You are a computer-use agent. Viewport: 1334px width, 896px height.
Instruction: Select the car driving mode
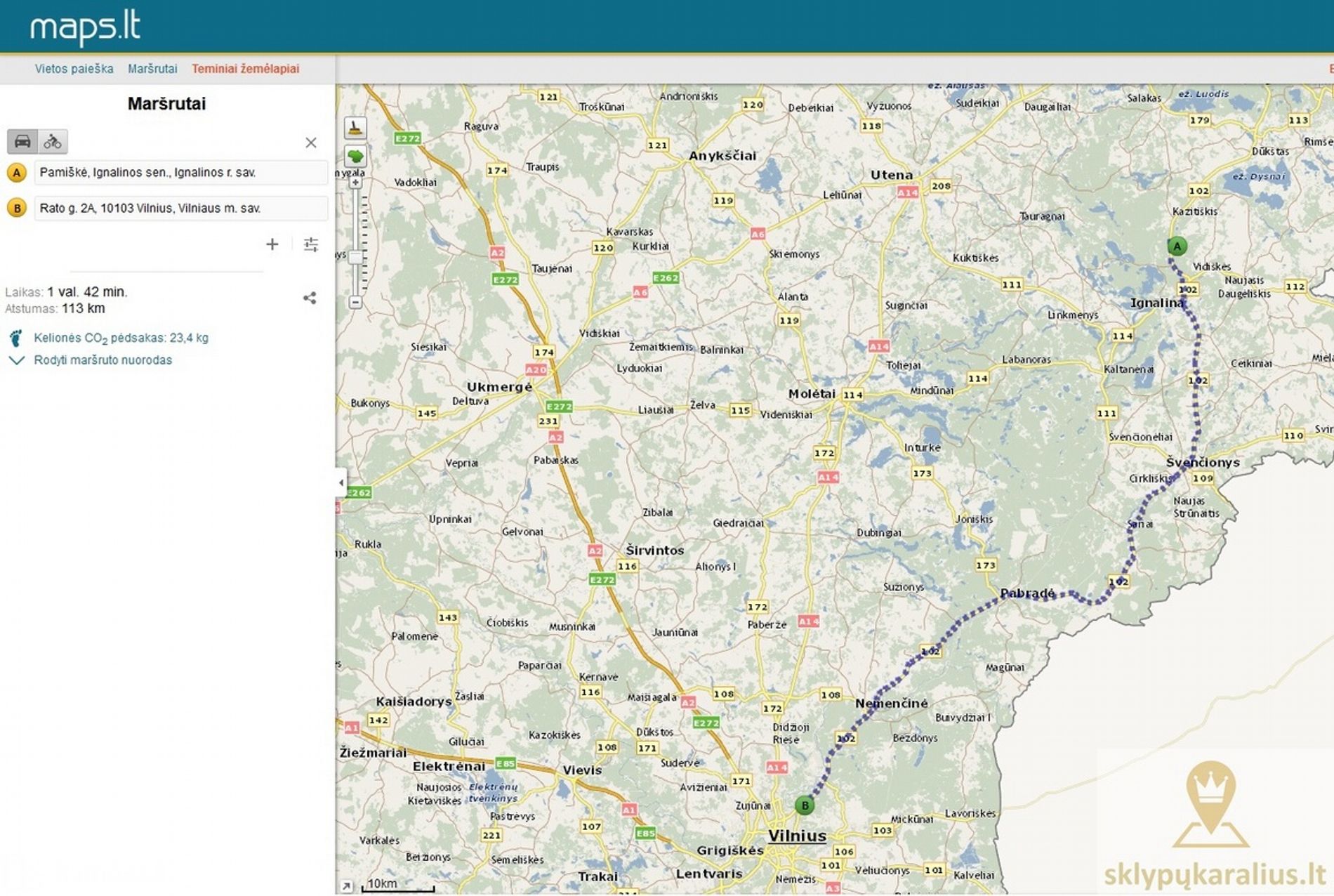[x=22, y=141]
